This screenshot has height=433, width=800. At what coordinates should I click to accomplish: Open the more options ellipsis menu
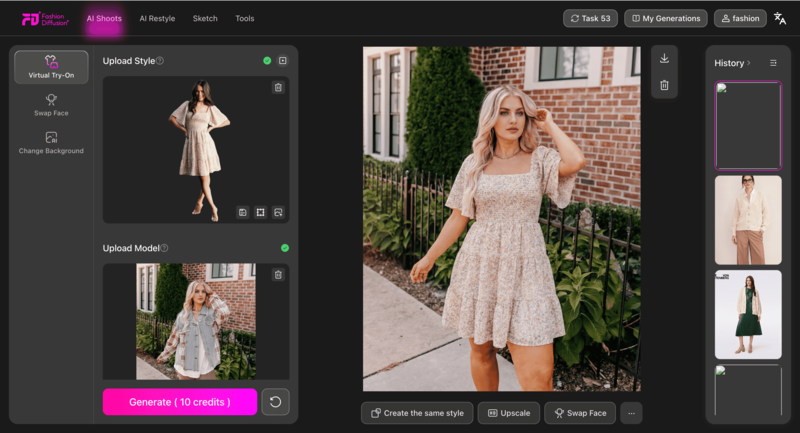click(630, 413)
